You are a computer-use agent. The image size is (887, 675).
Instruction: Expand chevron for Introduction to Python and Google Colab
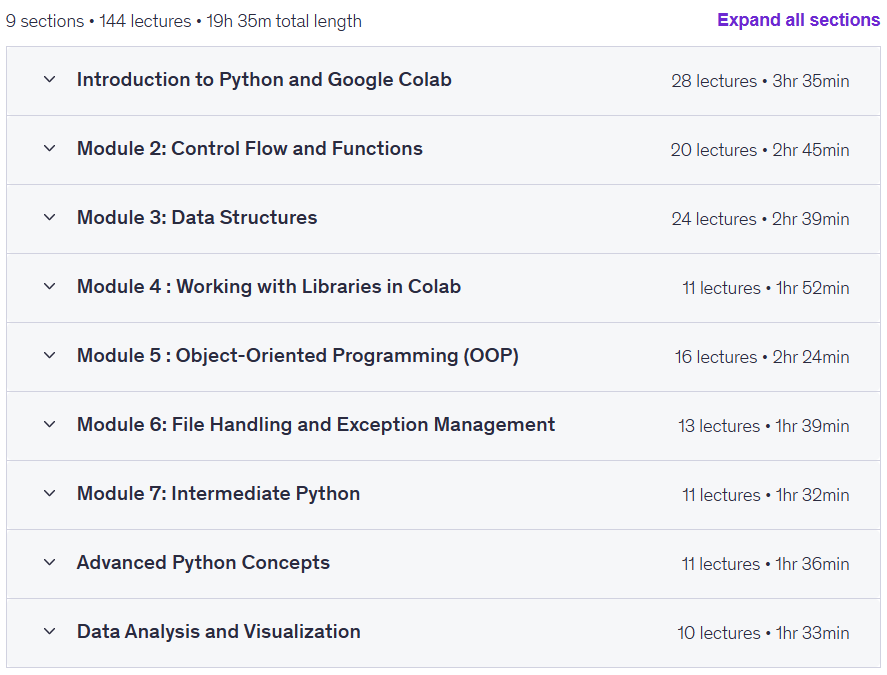click(50, 80)
